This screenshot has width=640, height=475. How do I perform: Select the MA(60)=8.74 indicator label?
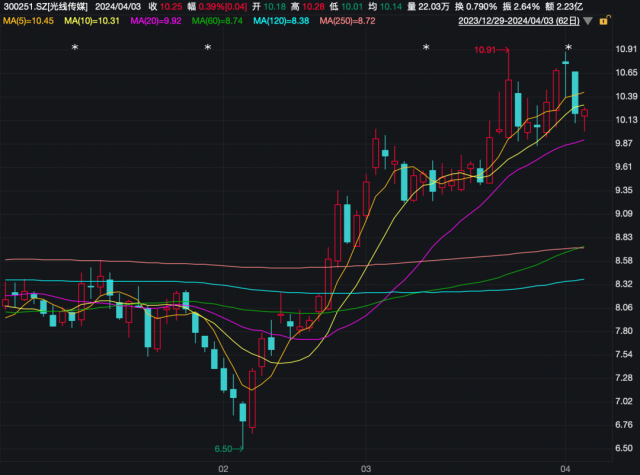[217, 21]
